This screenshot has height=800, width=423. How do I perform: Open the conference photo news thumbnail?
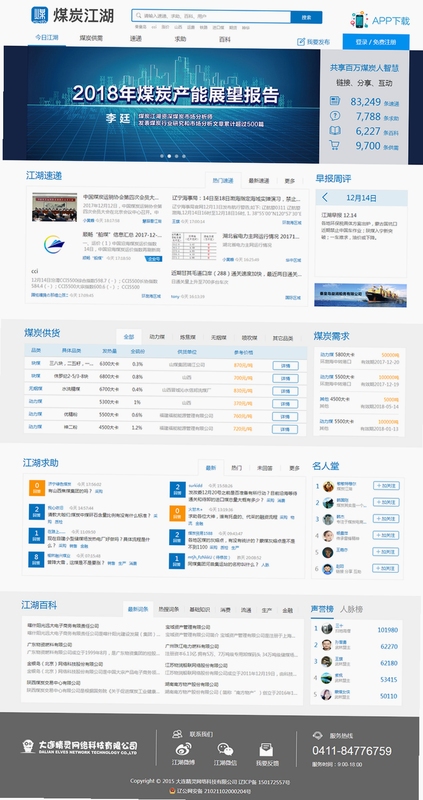click(x=54, y=207)
